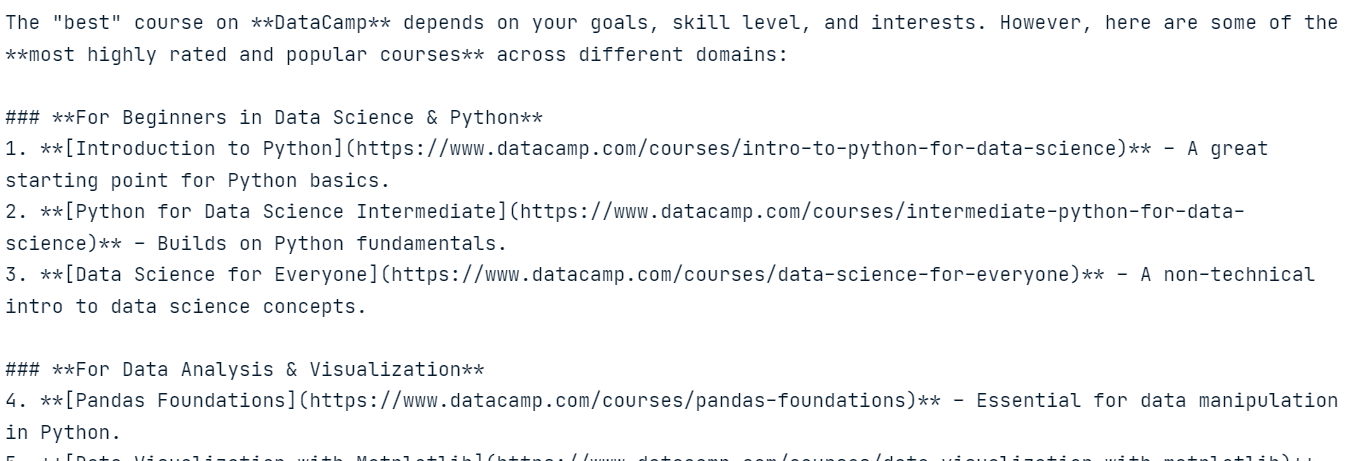
Task: Click the text "Builds on Python fundamentals."
Action: (333, 244)
